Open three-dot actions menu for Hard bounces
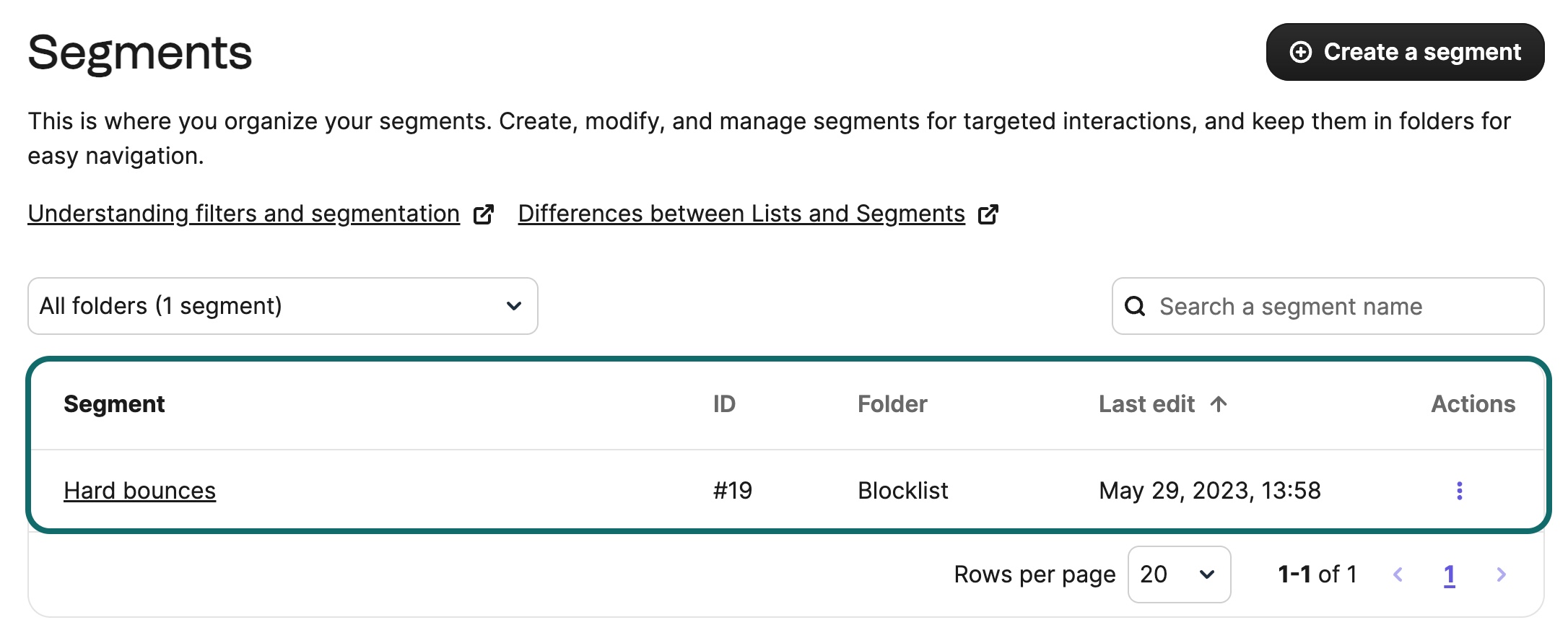The width and height of the screenshot is (1568, 638). pyautogui.click(x=1459, y=491)
